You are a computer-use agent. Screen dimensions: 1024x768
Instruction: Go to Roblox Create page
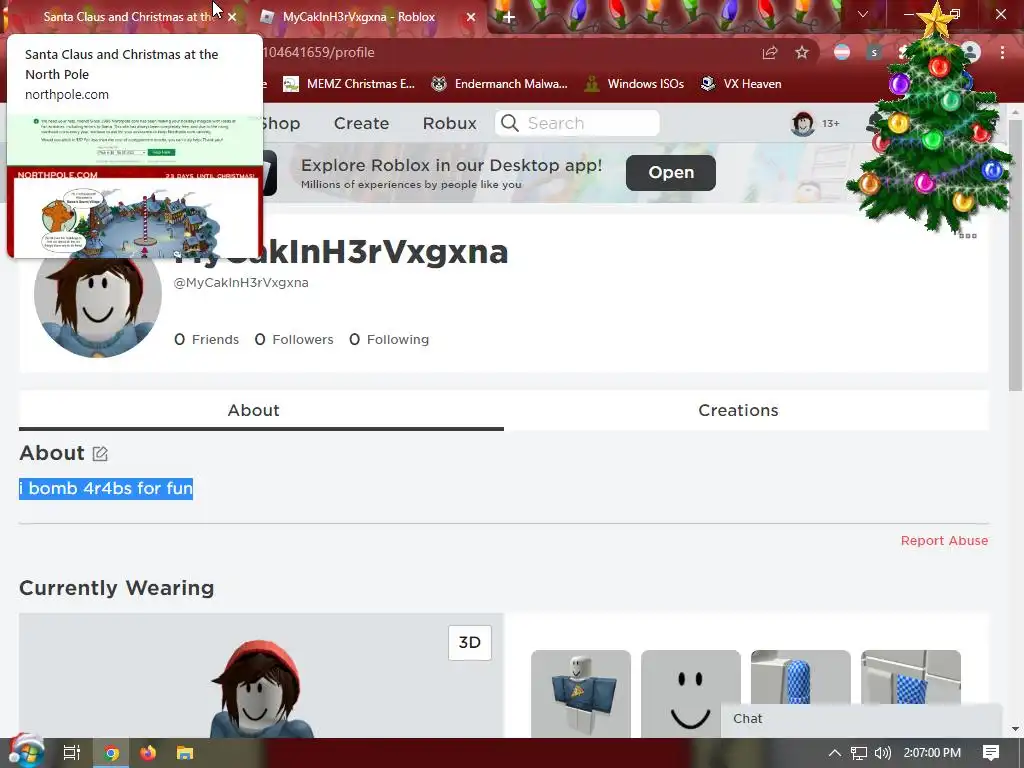tap(361, 123)
